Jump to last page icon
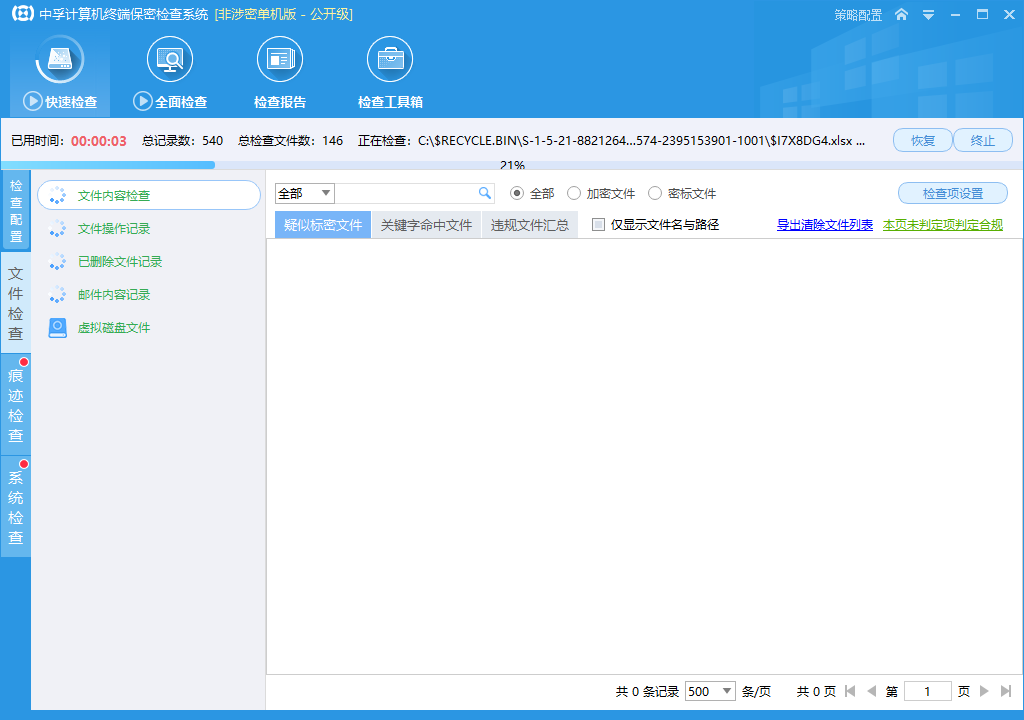This screenshot has height=720, width=1024. [1006, 691]
